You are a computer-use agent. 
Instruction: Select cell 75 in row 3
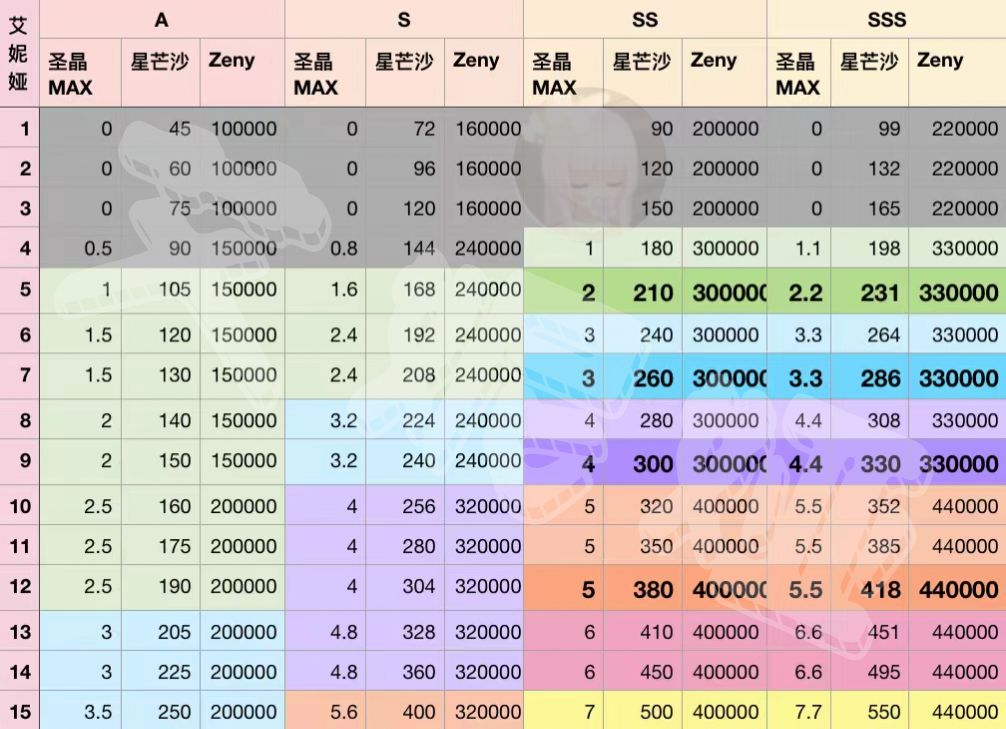(x=160, y=208)
